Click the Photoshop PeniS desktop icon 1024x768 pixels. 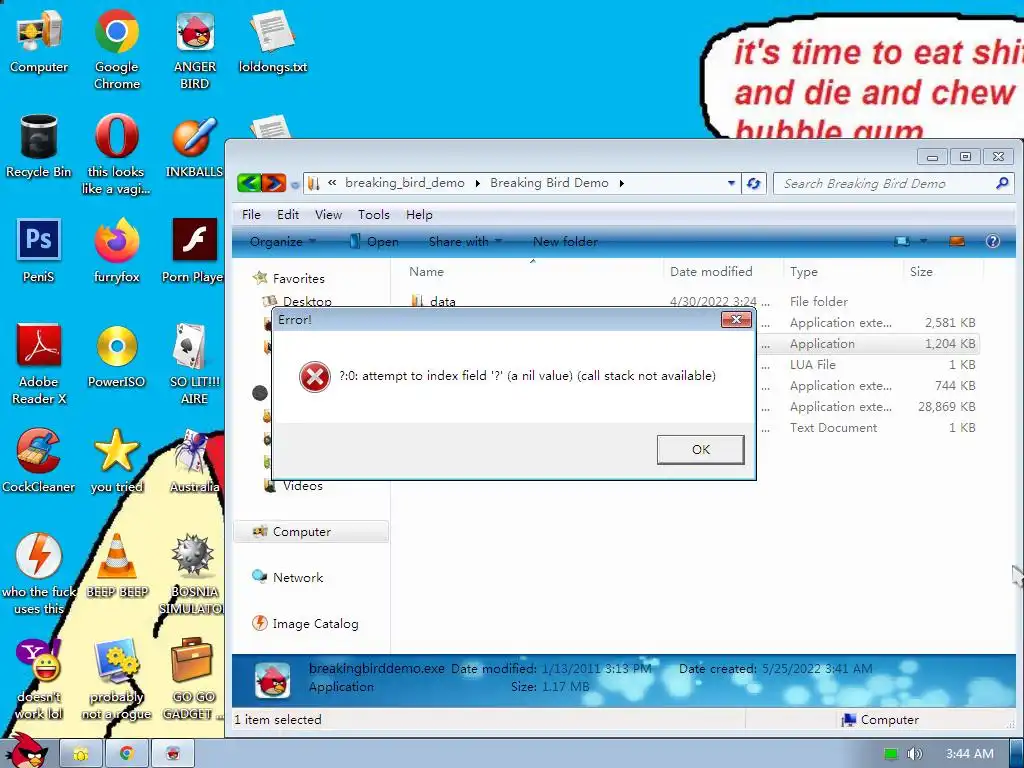[x=39, y=251]
